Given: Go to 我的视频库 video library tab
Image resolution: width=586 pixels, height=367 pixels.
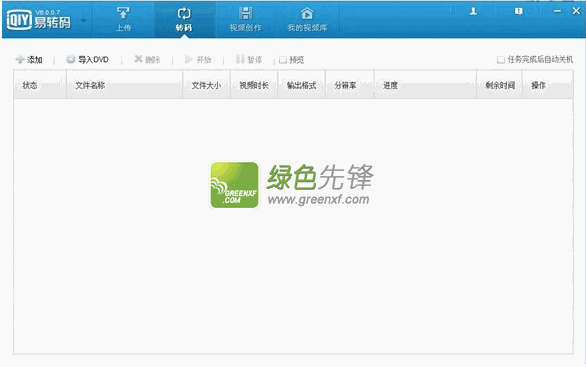Looking at the screenshot, I should tap(307, 19).
